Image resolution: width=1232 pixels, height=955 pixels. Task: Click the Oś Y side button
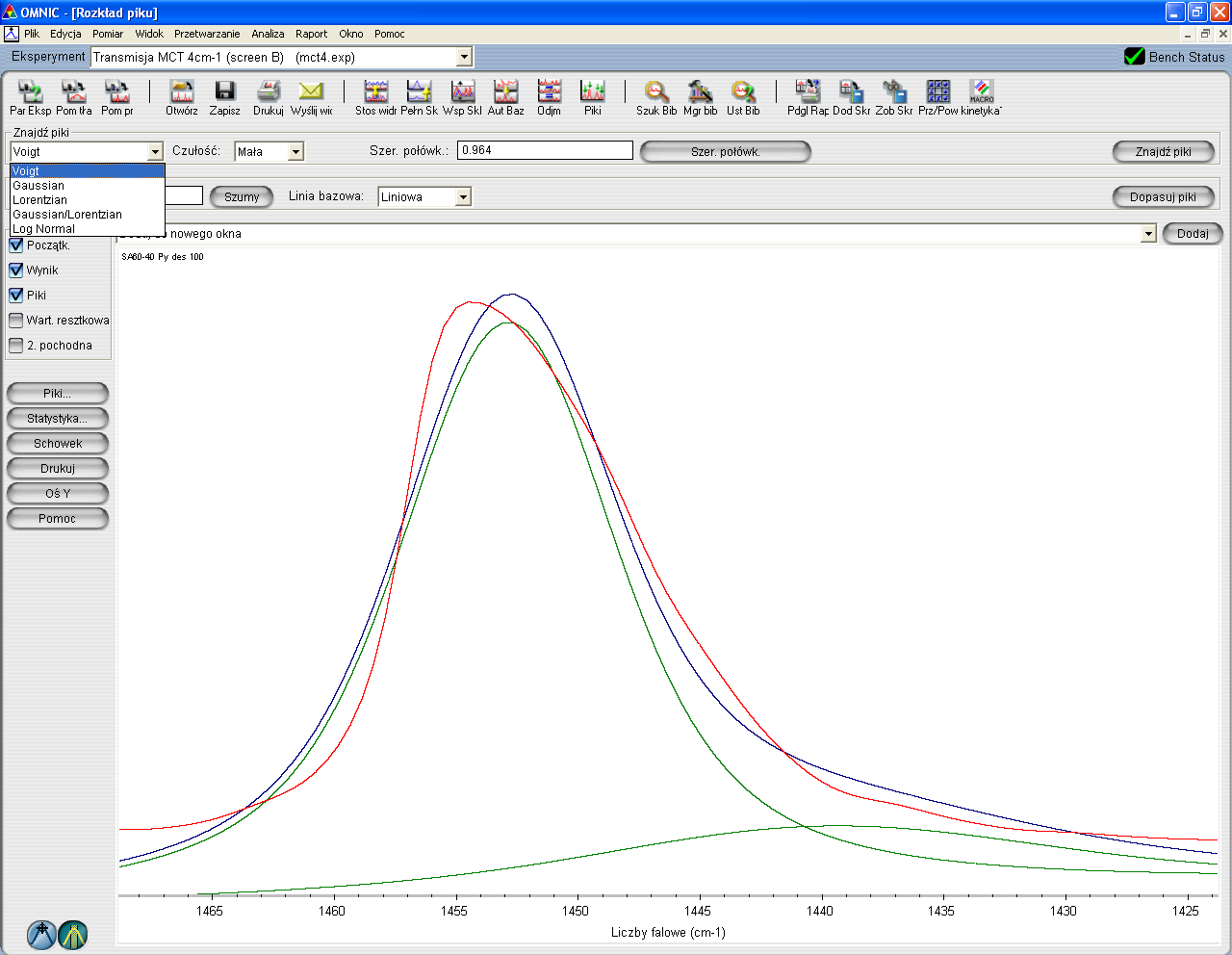58,494
